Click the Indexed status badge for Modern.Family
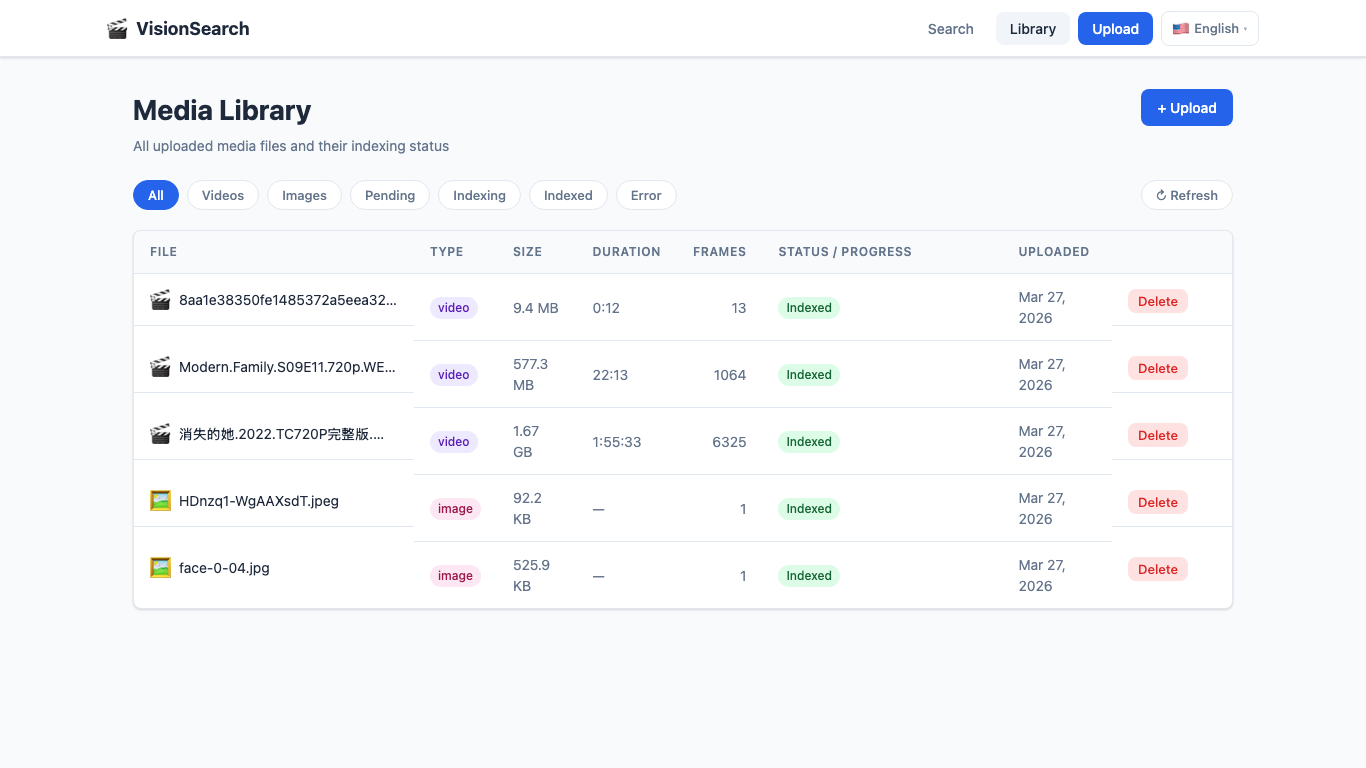 (x=808, y=375)
